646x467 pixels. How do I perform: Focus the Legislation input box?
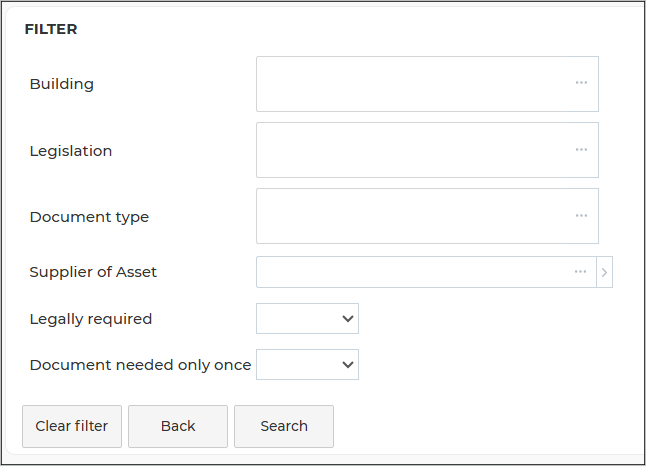tap(427, 150)
